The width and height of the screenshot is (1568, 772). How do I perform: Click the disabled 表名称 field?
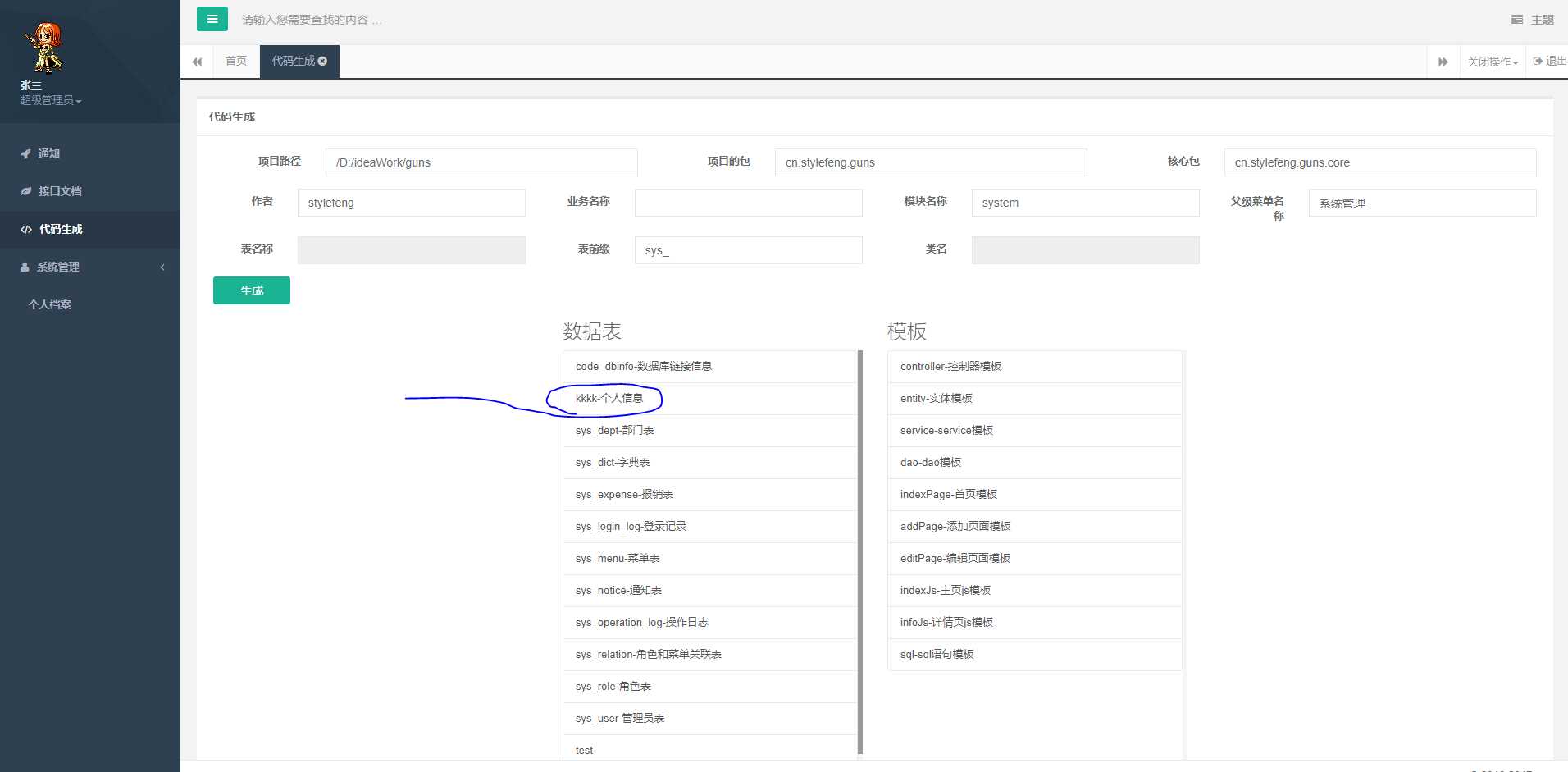coord(412,250)
